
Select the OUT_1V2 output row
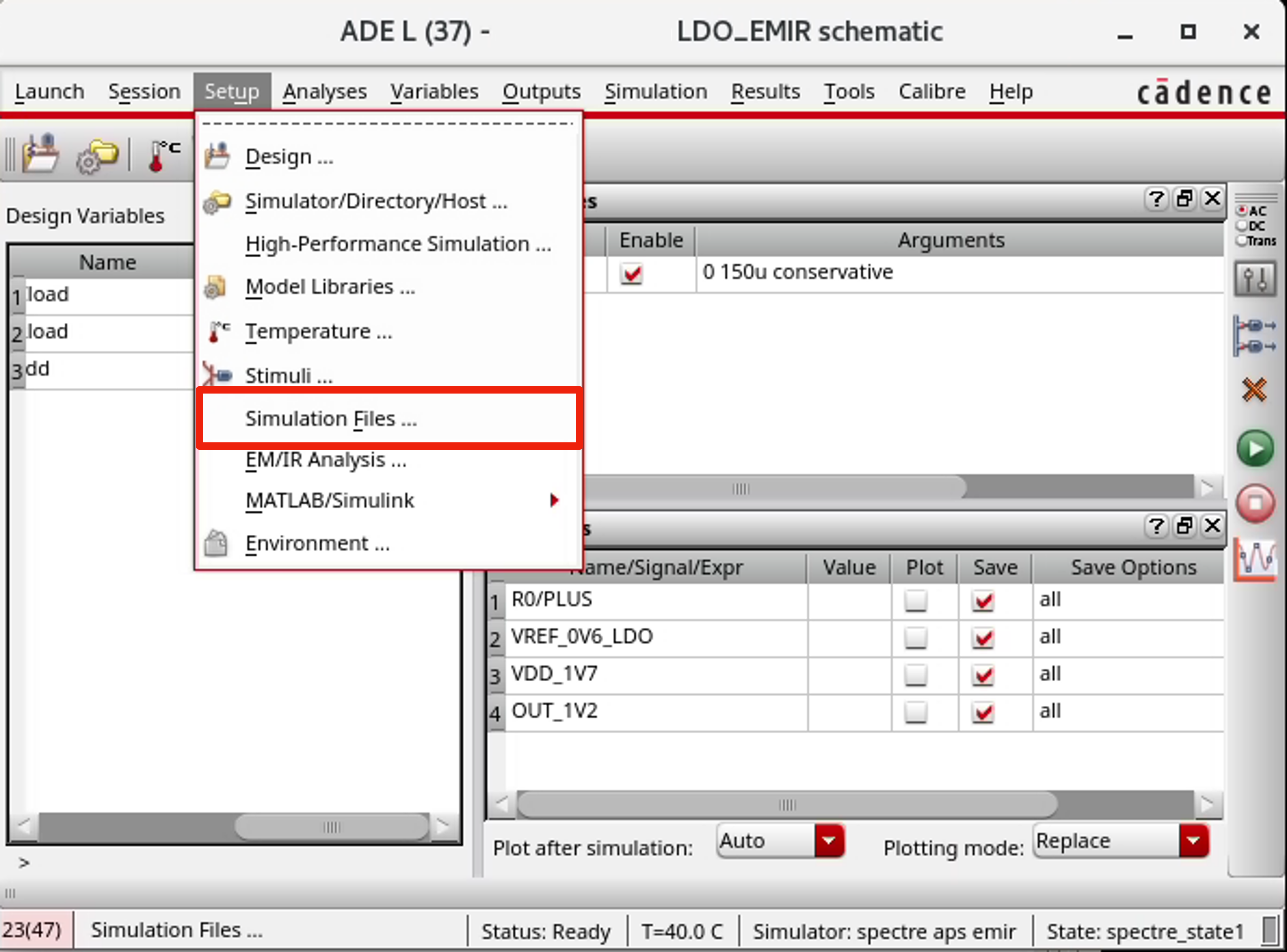[x=555, y=711]
